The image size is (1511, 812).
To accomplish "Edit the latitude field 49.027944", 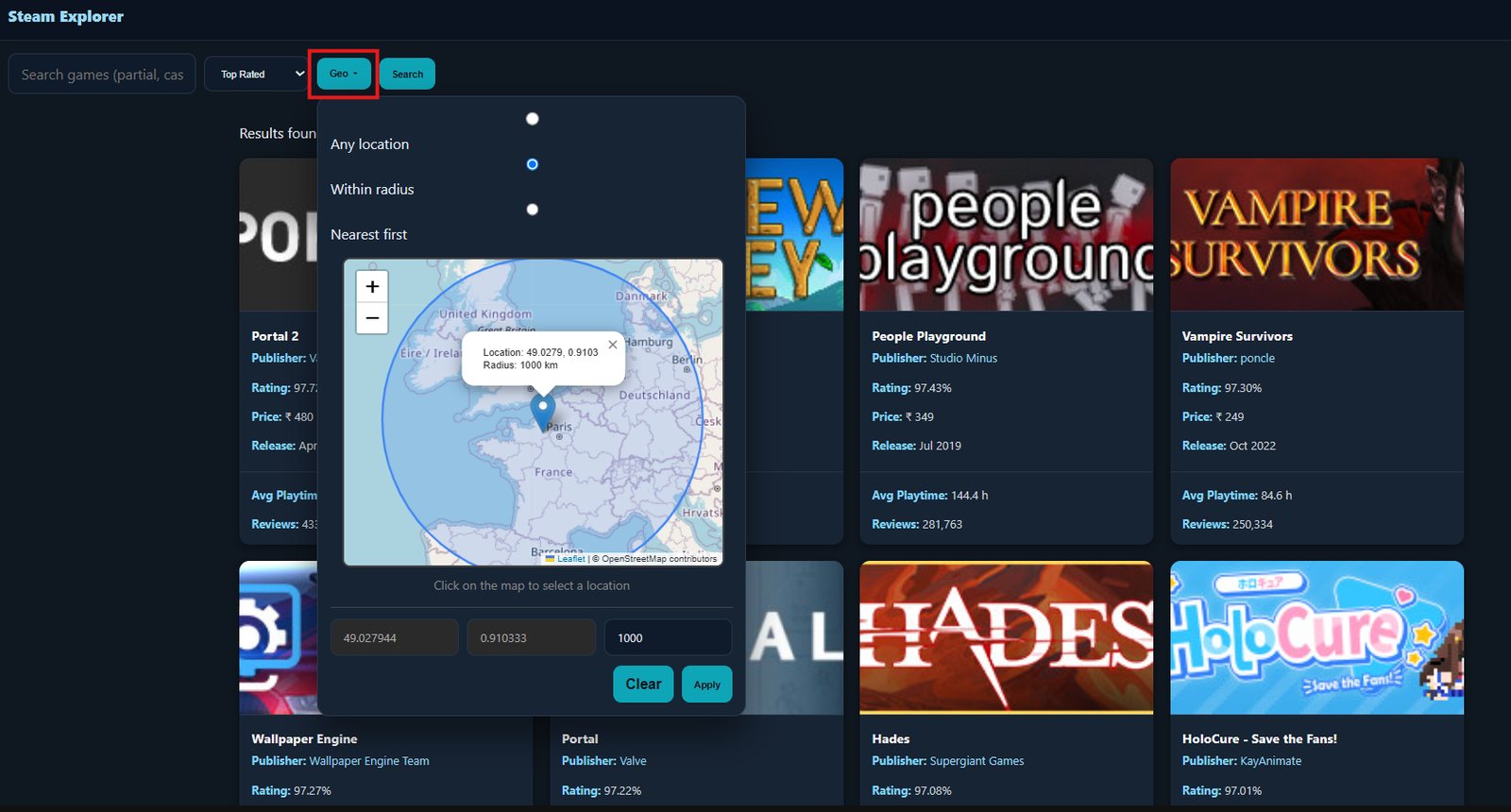I will [x=395, y=637].
